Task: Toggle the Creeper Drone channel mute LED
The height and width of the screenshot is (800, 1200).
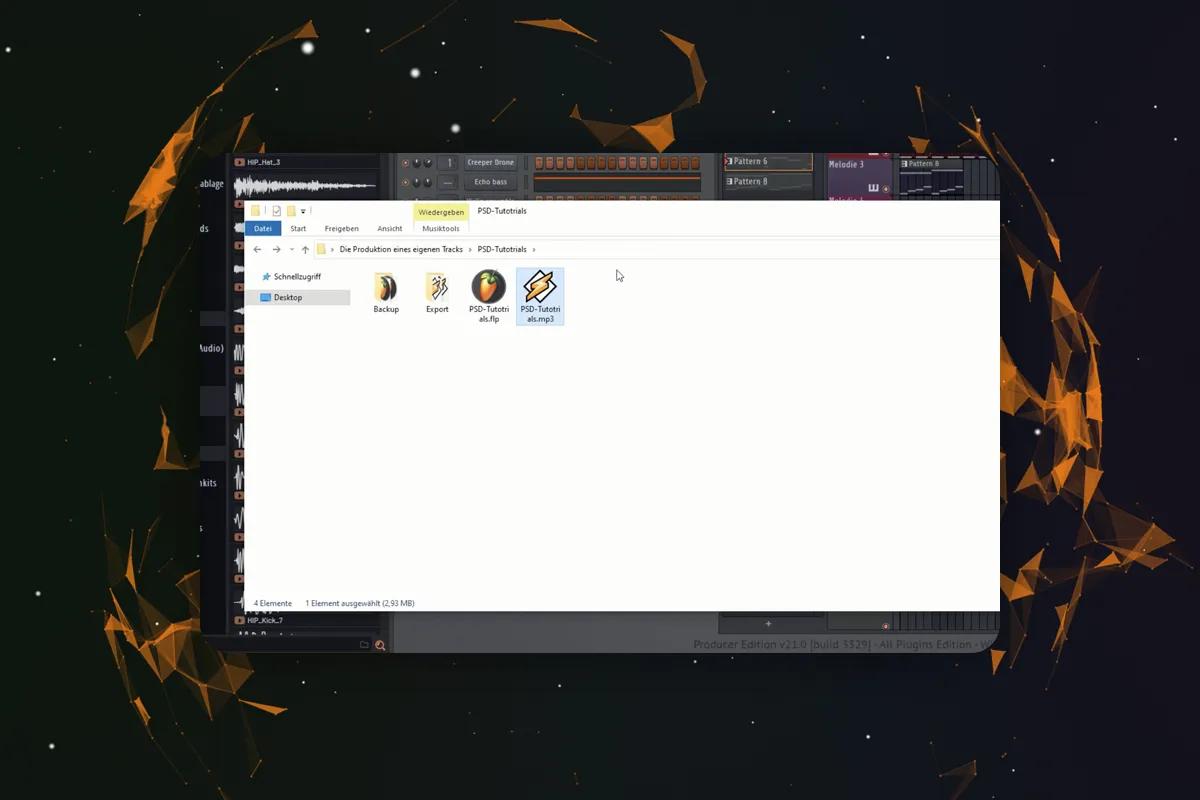Action: pos(406,163)
